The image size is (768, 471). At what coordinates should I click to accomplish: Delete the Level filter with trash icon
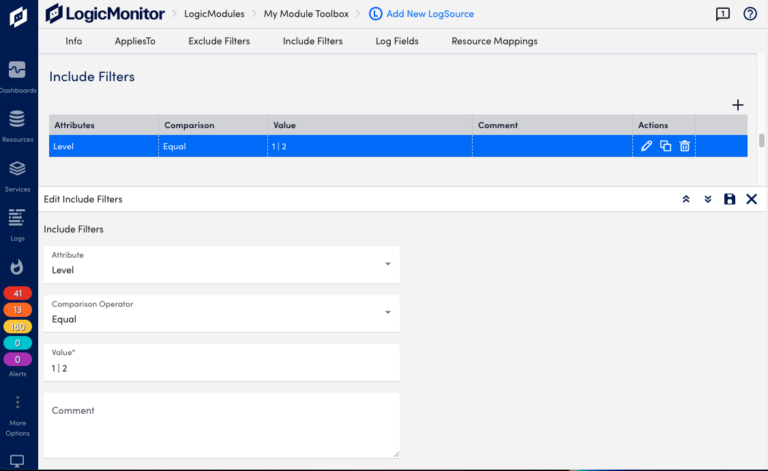[685, 146]
